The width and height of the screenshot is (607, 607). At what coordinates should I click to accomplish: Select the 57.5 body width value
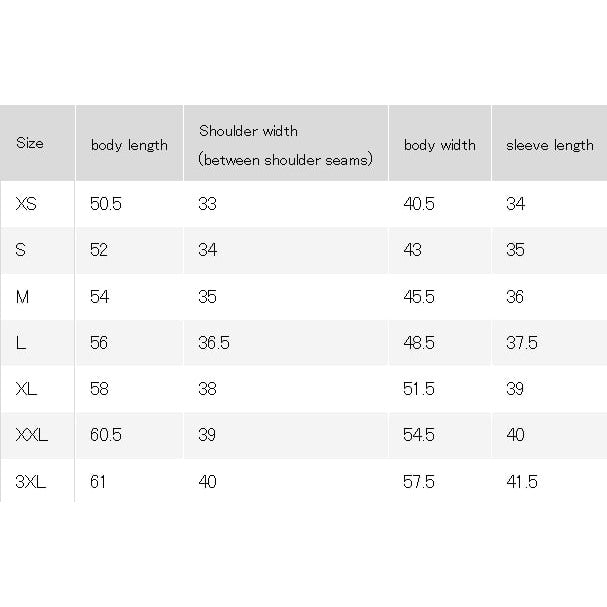click(419, 482)
